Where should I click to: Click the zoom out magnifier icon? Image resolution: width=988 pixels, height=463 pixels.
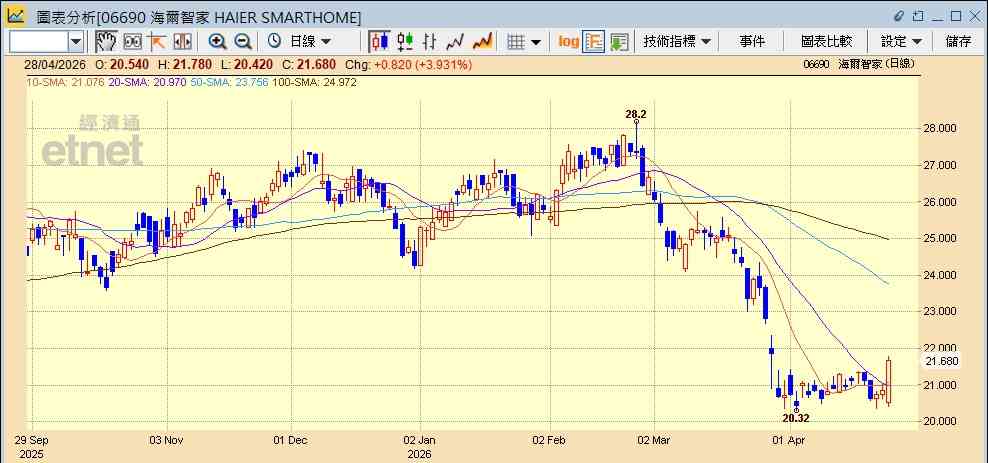point(243,42)
